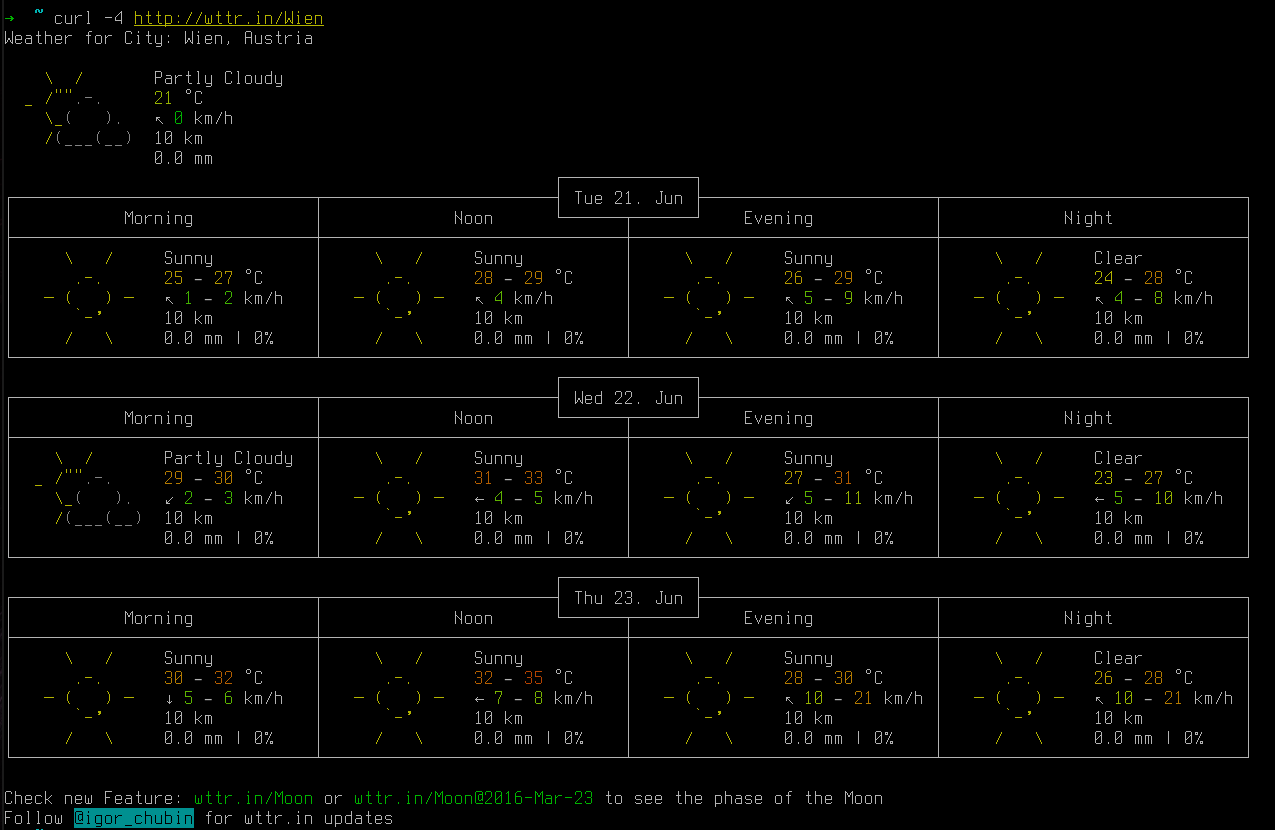This screenshot has height=830, width=1275.
Task: Click the Thursday Night clear-sky ASCII icon
Action: pos(1019,698)
